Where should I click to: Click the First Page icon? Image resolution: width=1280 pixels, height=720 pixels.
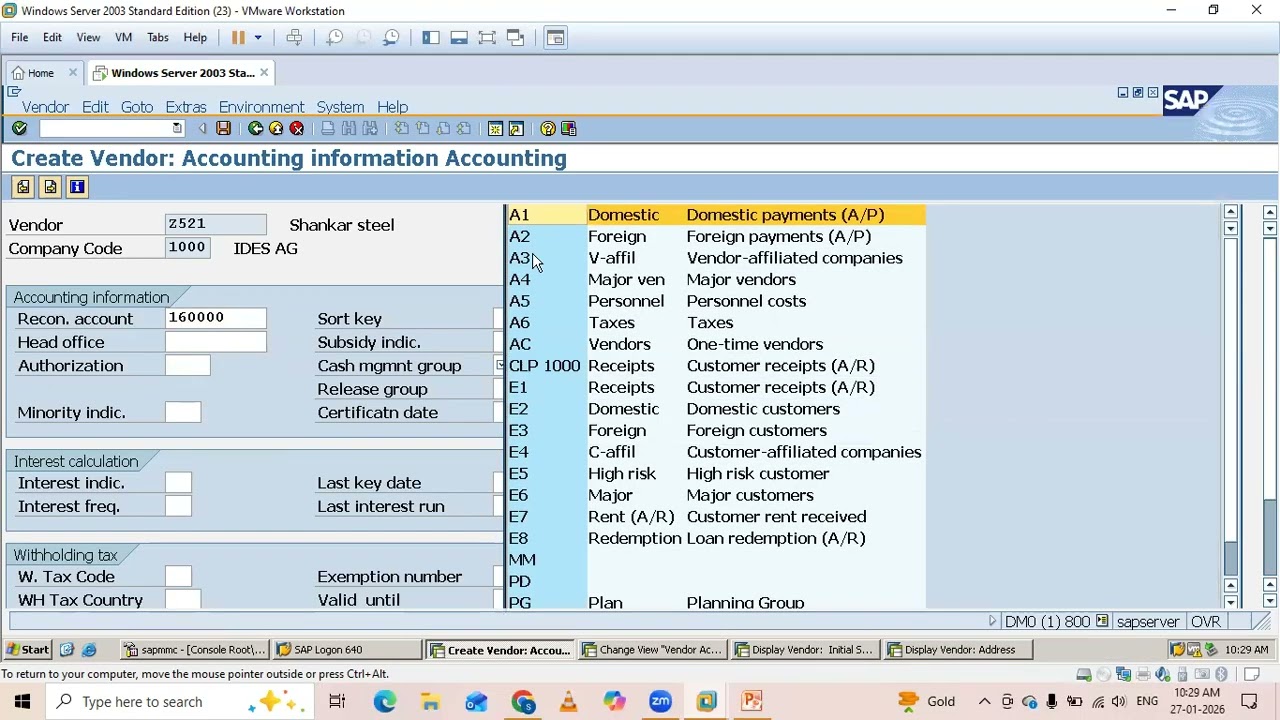pyautogui.click(x=401, y=128)
